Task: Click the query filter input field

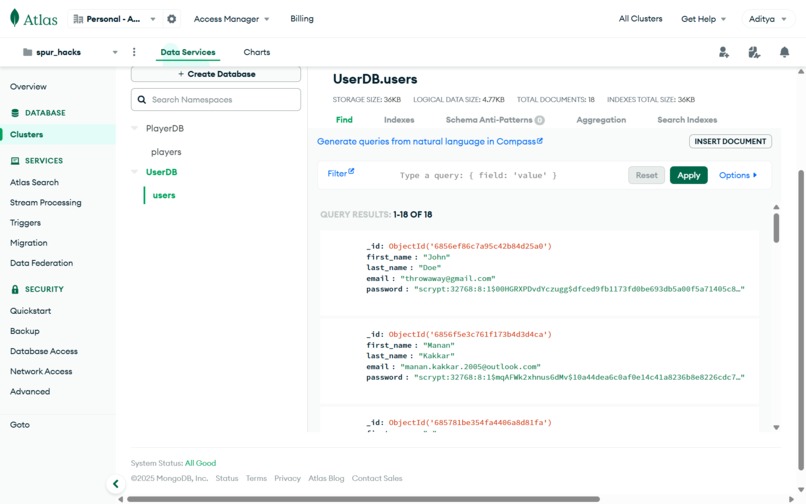Action: pyautogui.click(x=509, y=175)
